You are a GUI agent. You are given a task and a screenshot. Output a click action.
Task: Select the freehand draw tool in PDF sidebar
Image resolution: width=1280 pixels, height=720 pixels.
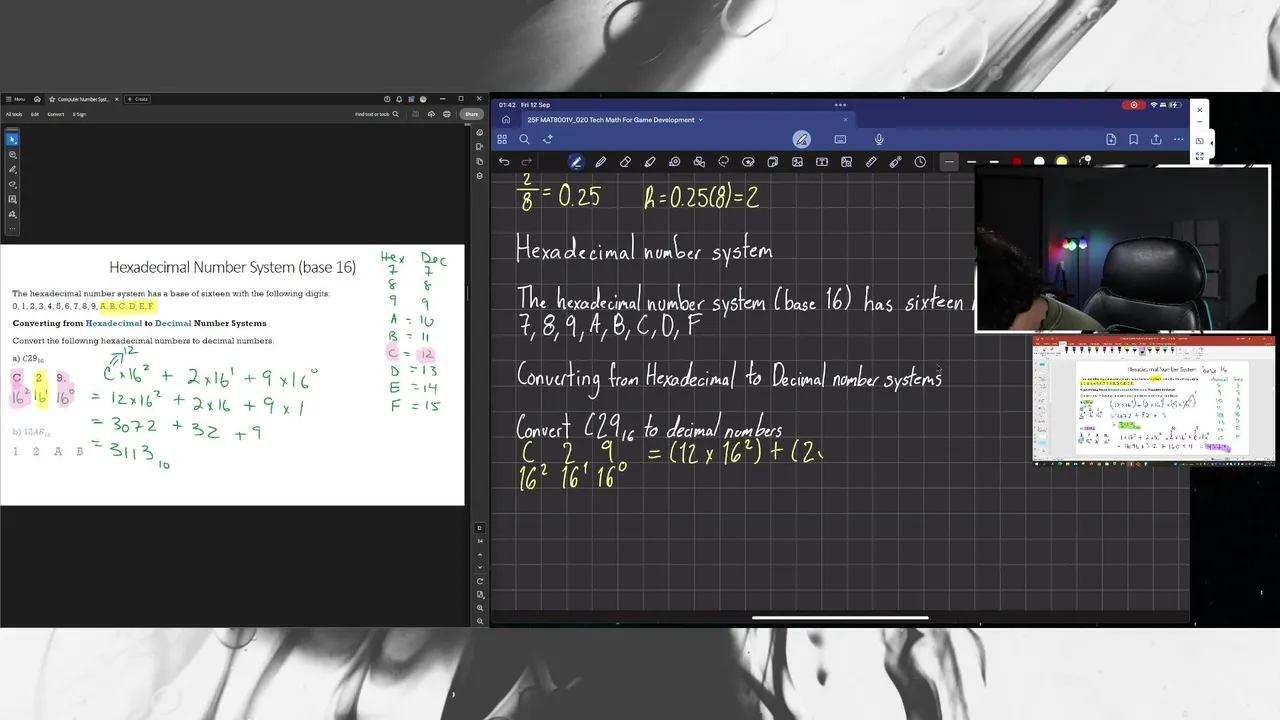tap(12, 184)
